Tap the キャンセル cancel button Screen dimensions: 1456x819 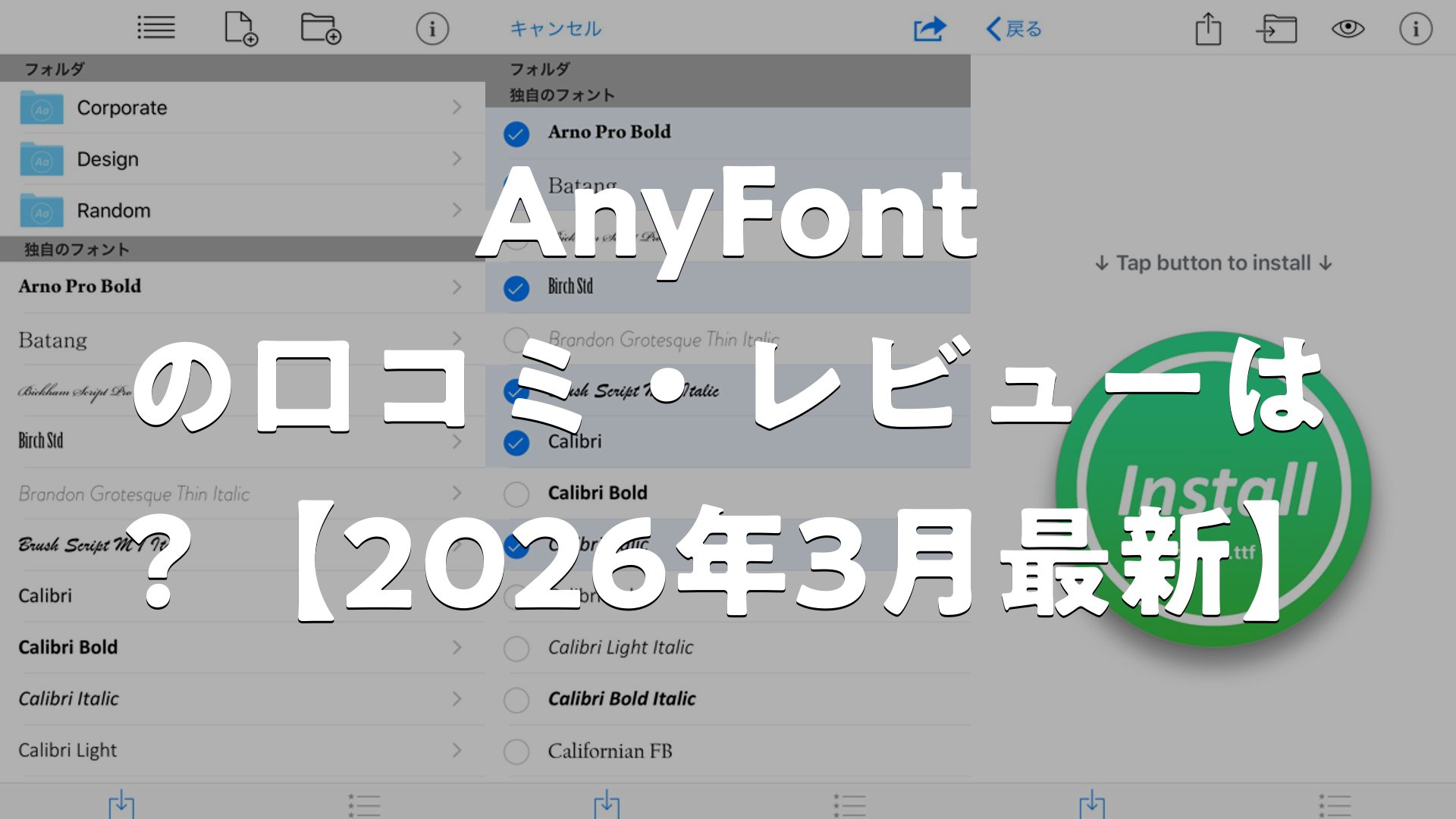[x=555, y=29]
